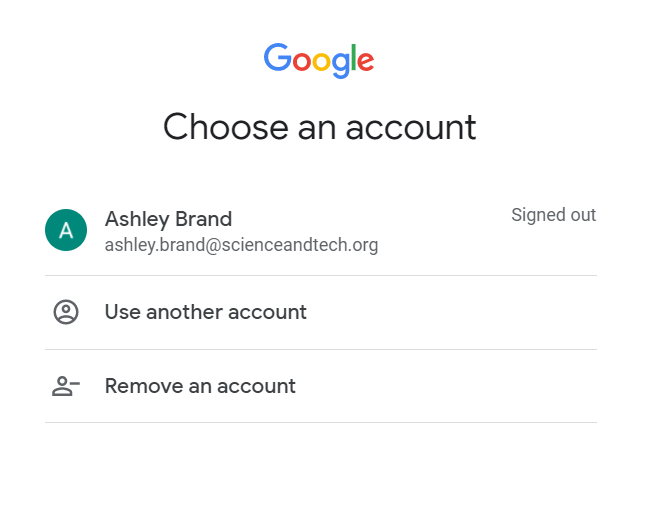Choose the ashley.brand@scienceandtech.org email
Screen dimensions: 646x507
(241, 245)
